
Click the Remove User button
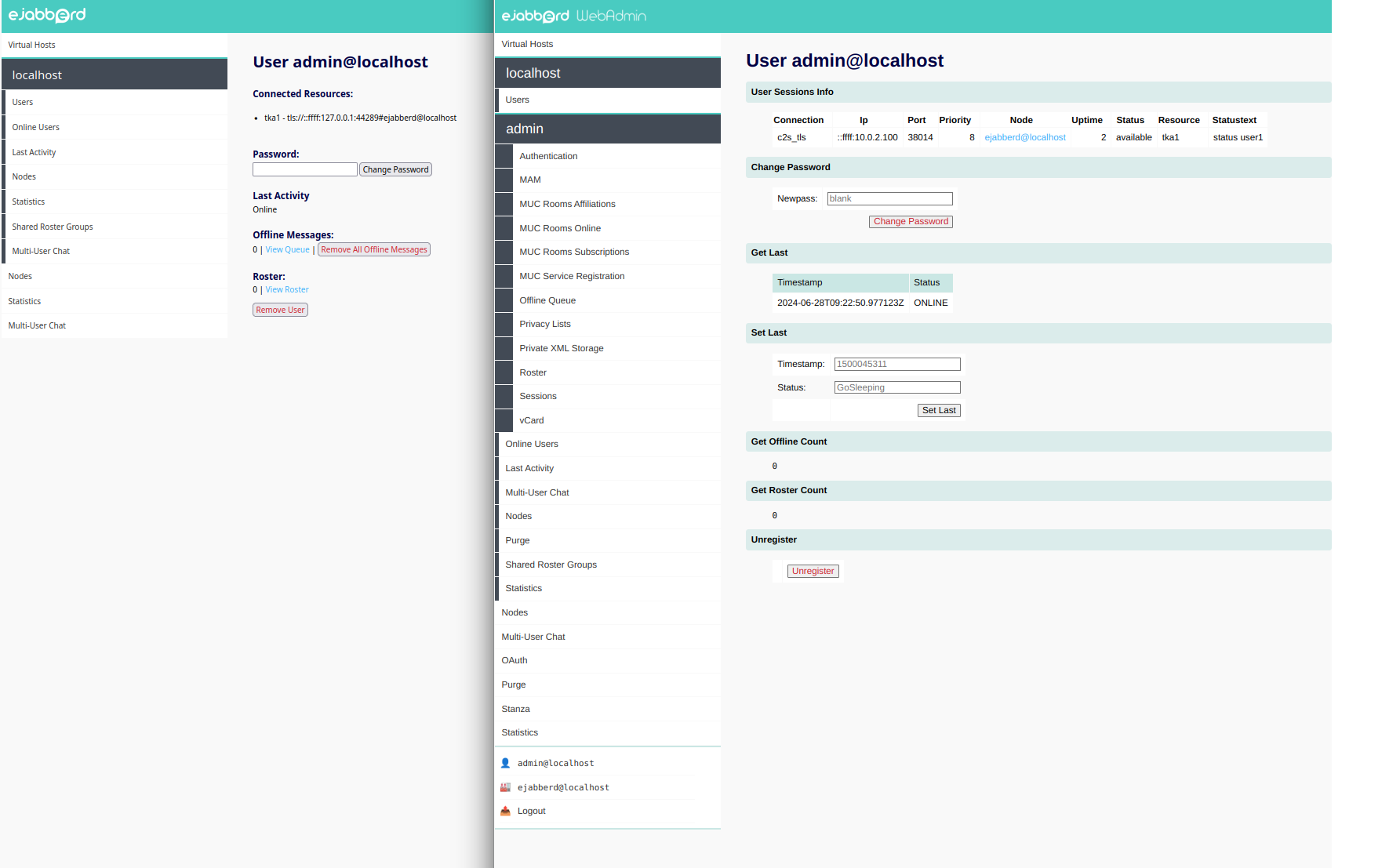tap(280, 310)
